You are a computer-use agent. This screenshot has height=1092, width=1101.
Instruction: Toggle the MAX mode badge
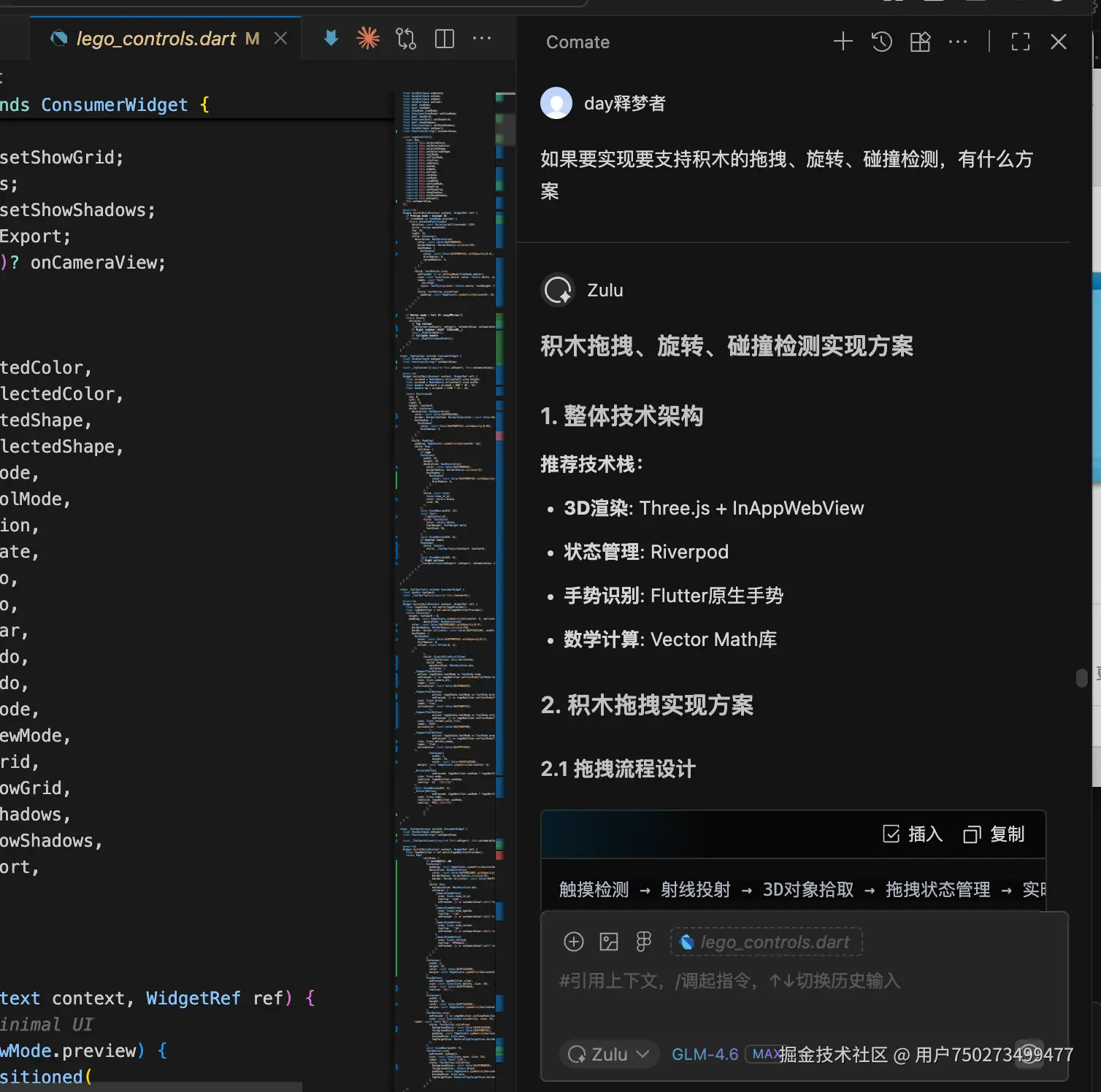click(764, 1054)
